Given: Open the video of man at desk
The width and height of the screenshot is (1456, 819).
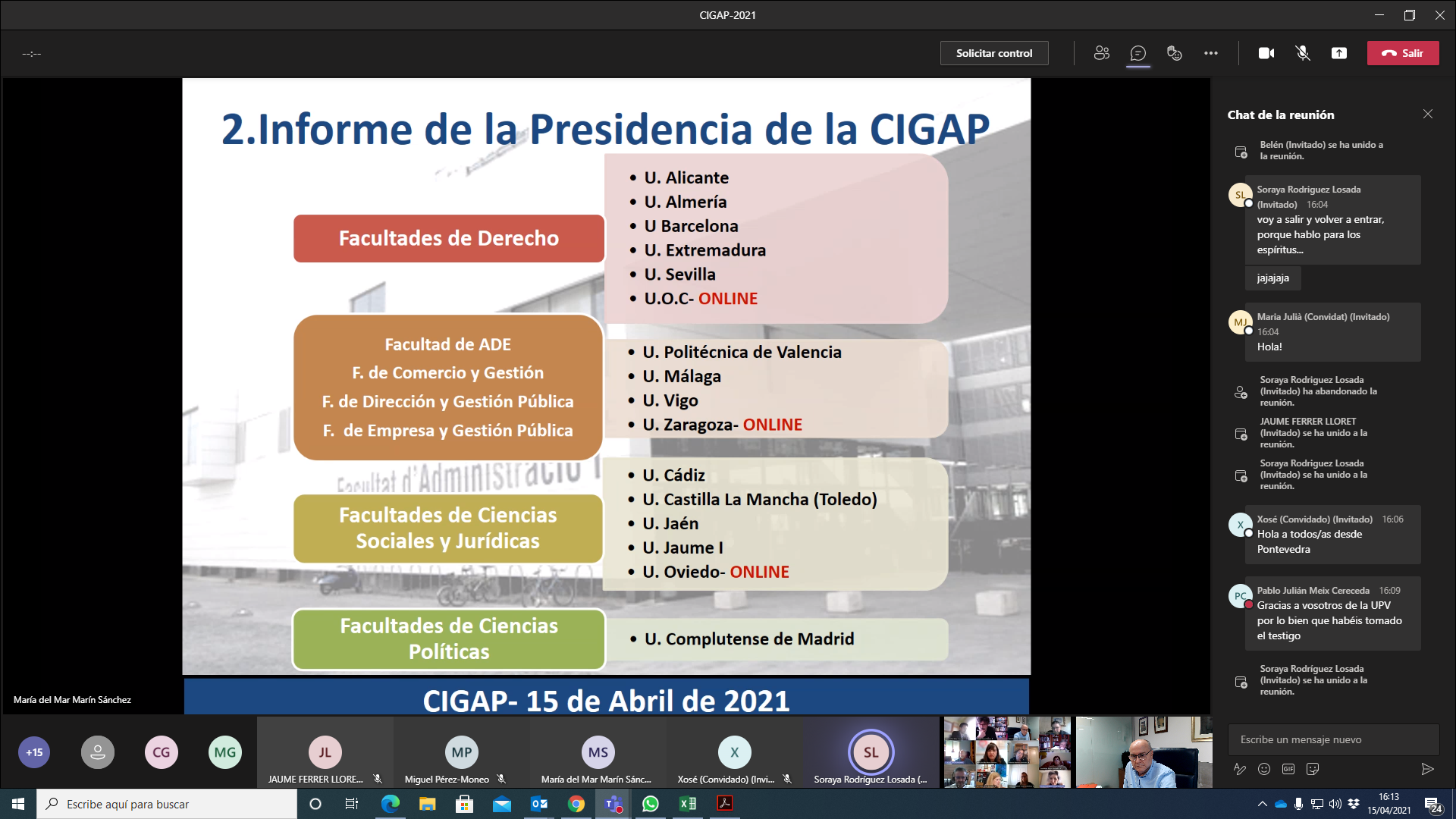Looking at the screenshot, I should tap(1144, 752).
